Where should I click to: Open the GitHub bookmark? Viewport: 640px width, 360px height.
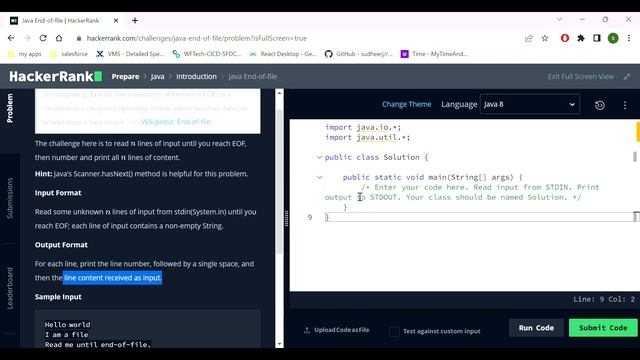358,54
